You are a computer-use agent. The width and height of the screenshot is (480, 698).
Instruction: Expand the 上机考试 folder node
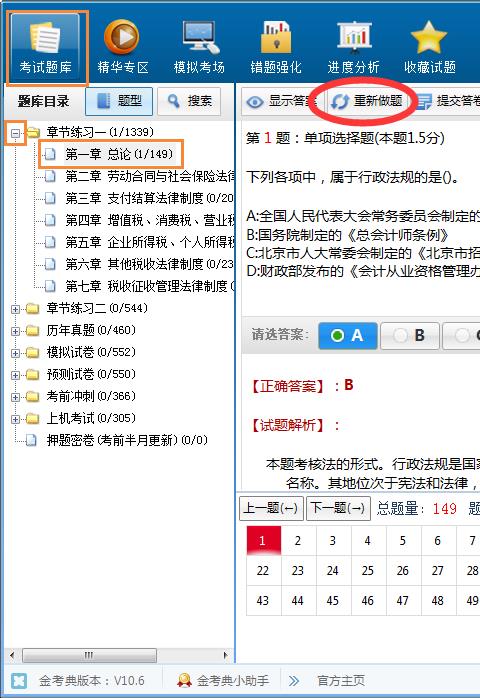pos(16,419)
